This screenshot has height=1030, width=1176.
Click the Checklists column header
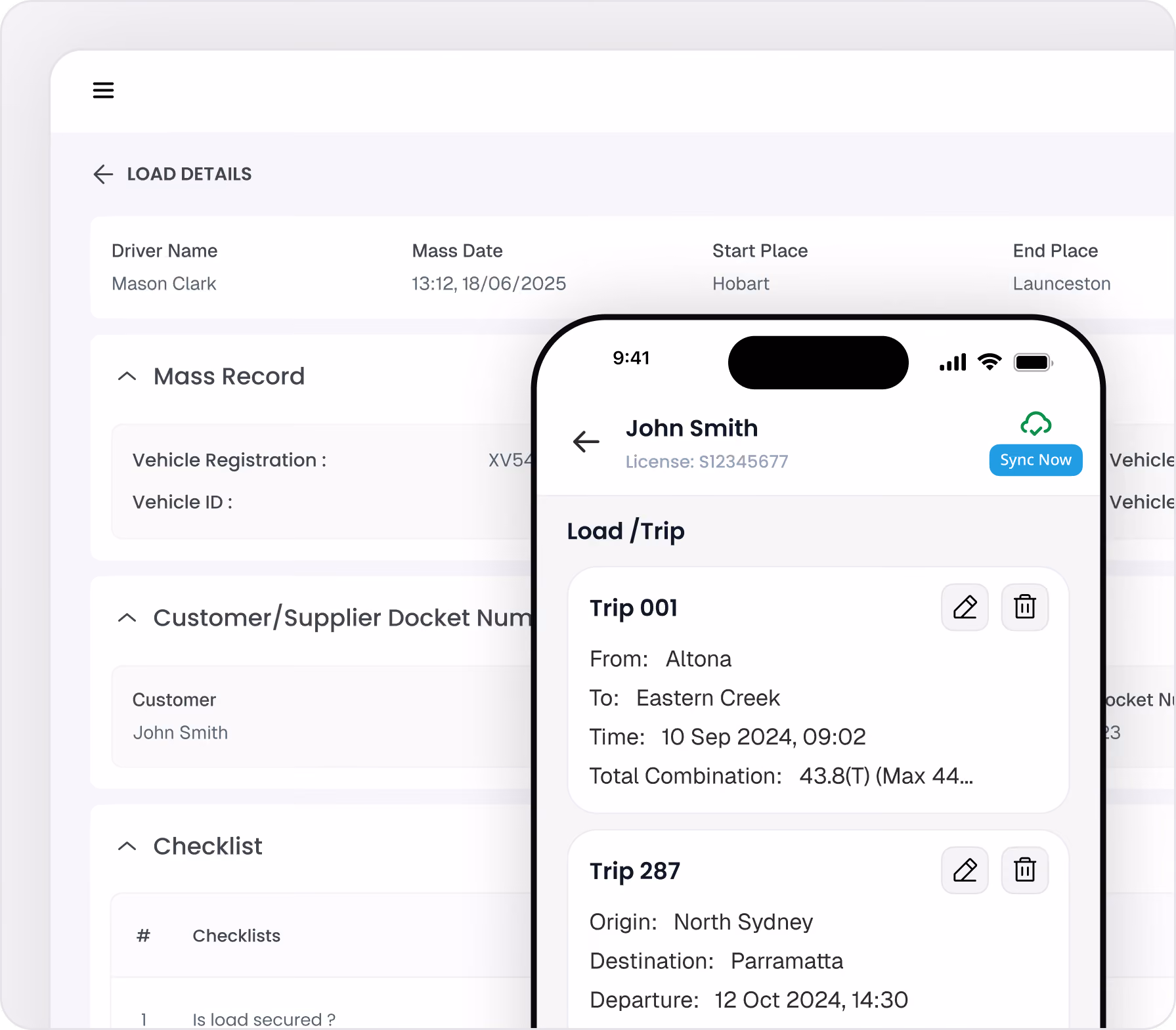coord(236,936)
